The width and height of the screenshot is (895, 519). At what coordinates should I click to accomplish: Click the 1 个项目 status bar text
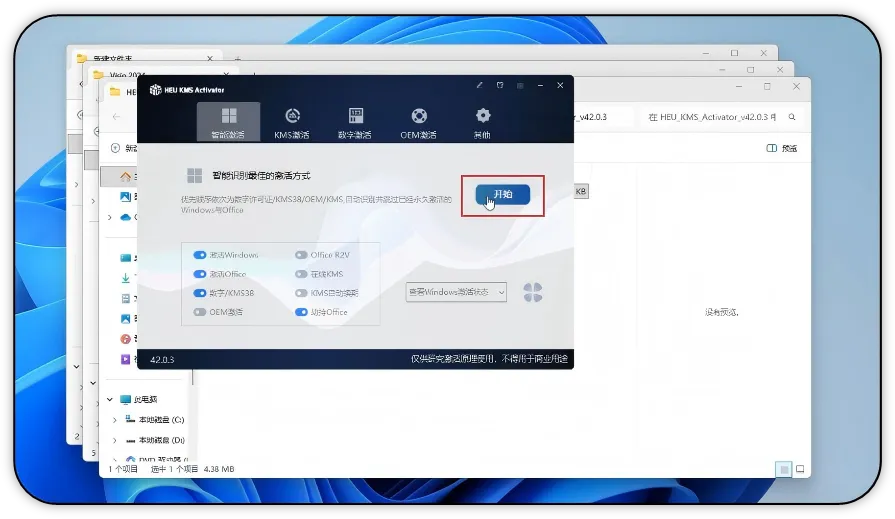(x=123, y=469)
